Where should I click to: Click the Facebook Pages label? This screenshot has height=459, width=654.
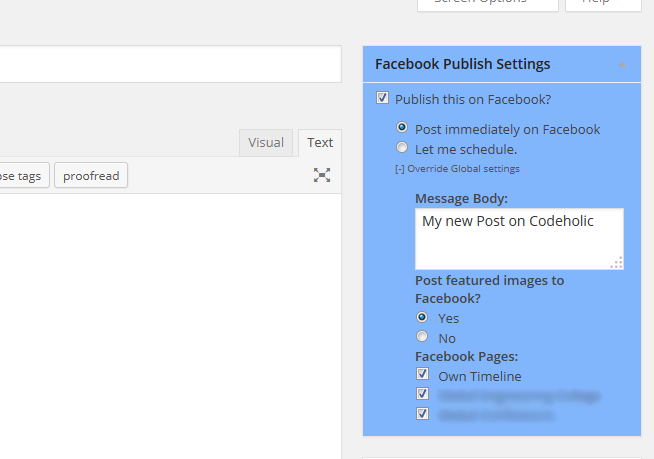pyautogui.click(x=466, y=357)
